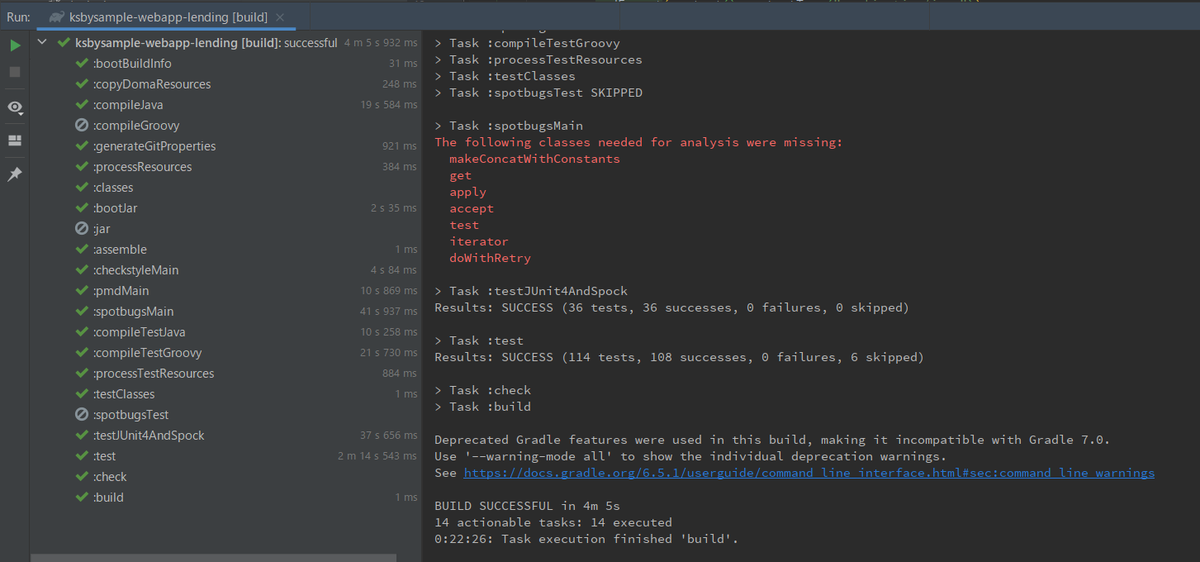Image resolution: width=1200 pixels, height=562 pixels.
Task: Click green check icon beside :testJUnit4AndSpock
Action: coord(83,436)
